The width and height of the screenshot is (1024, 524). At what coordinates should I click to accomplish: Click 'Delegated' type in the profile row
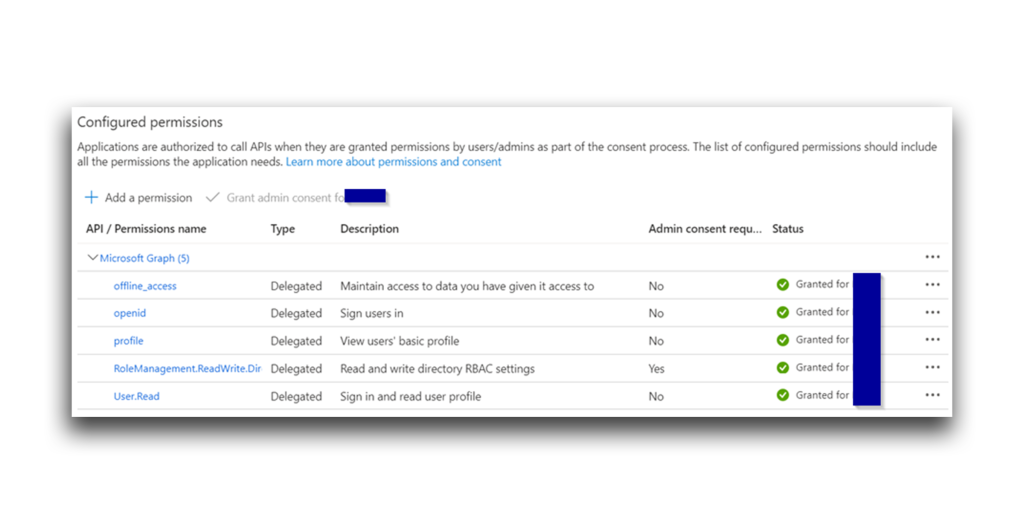point(296,341)
